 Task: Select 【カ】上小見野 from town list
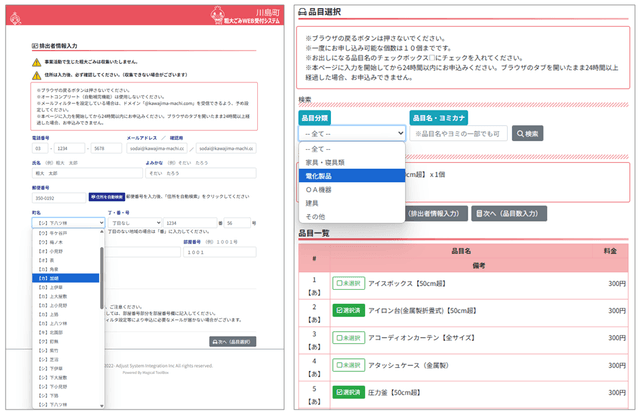(66, 305)
